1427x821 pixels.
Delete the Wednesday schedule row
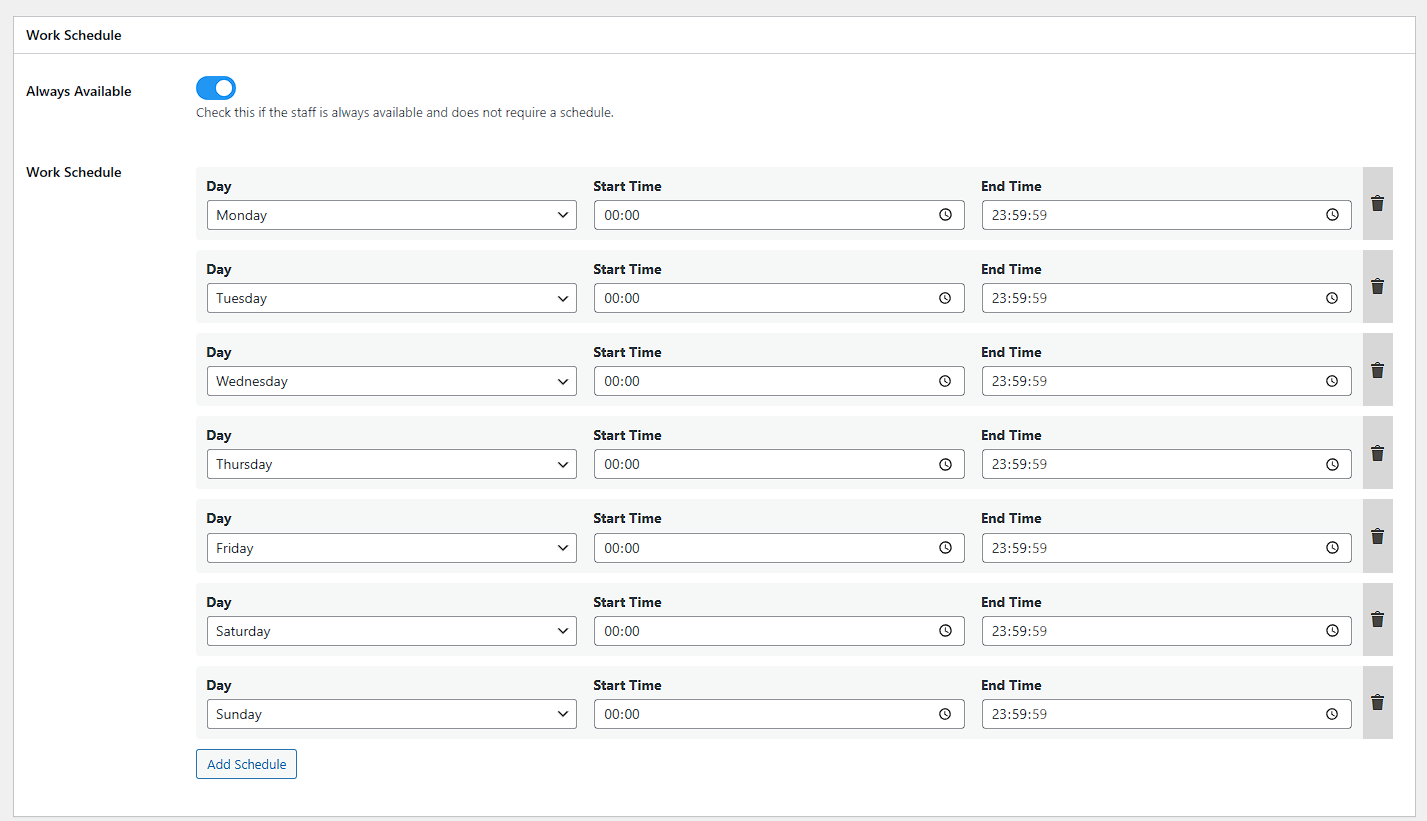[1377, 370]
